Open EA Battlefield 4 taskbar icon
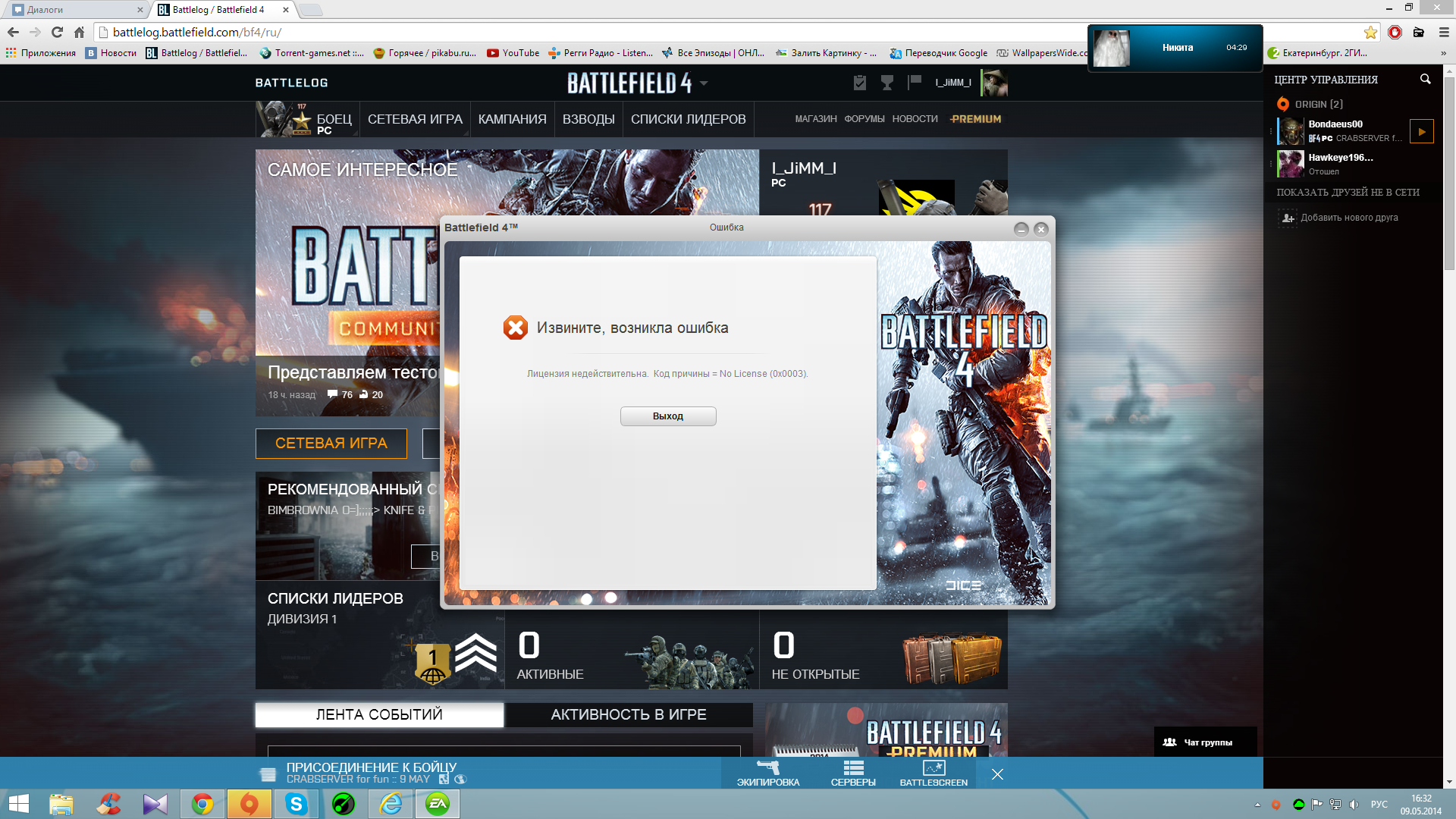The image size is (1456, 819). click(438, 804)
